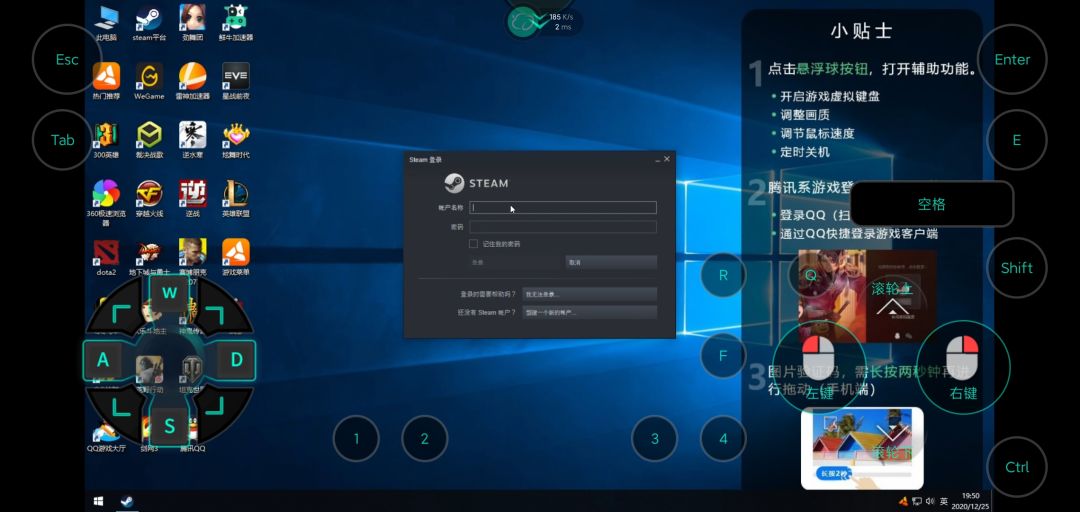
Task: Check the 记住我的密码 checkbox in Steam
Action: point(473,244)
